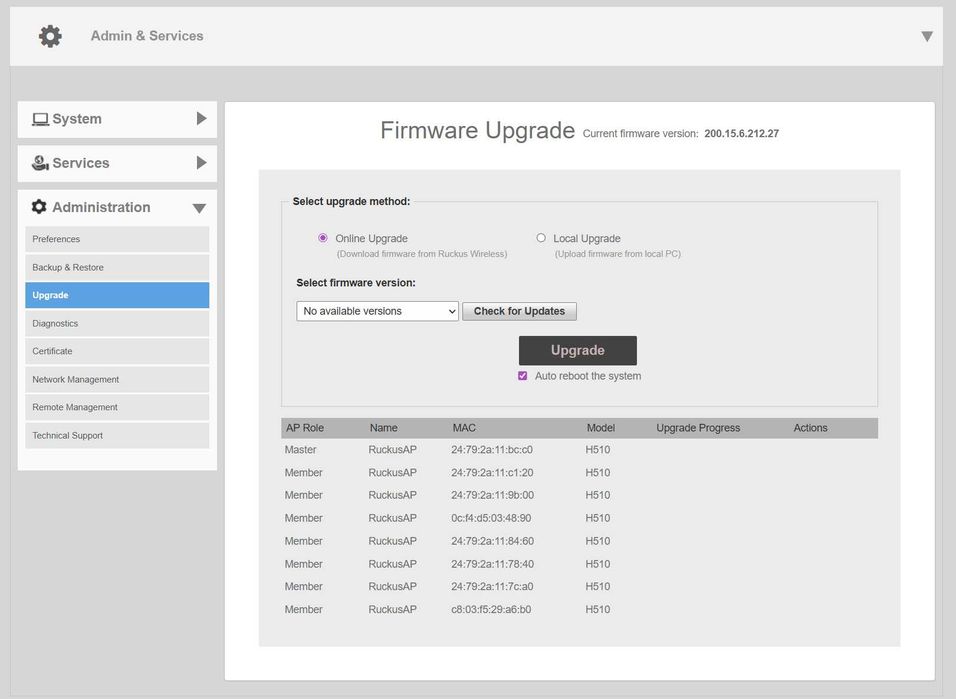Click the Upgrade Progress column header

click(698, 428)
